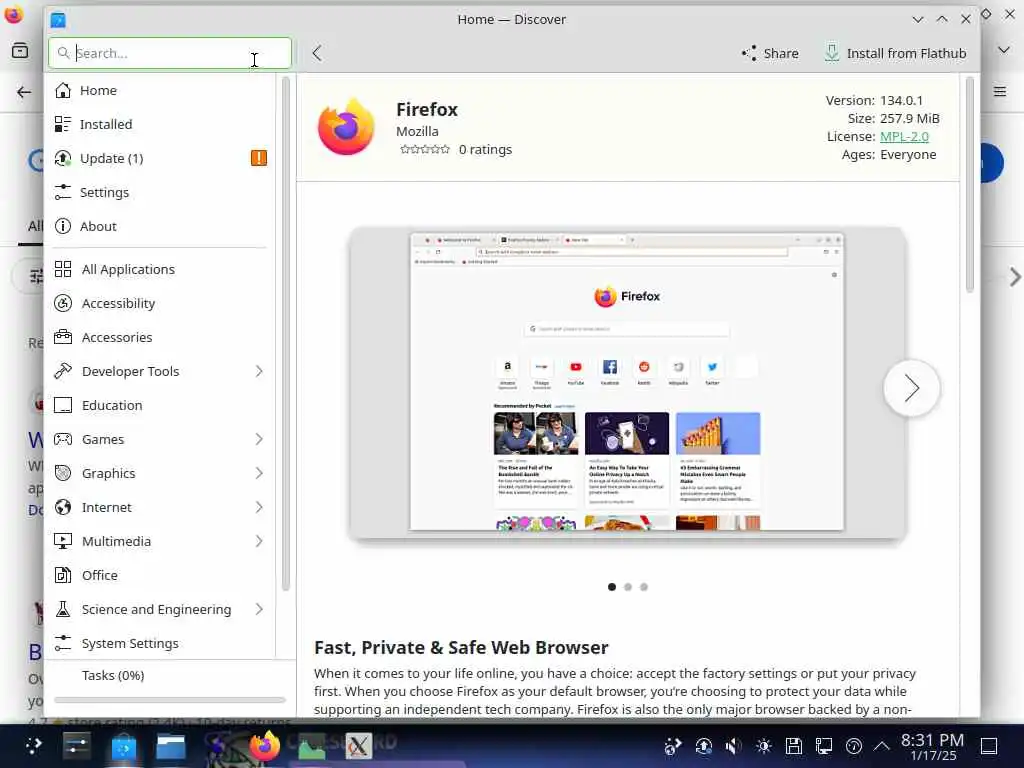
Task: Open the application launcher in taskbar
Action: coord(33,745)
